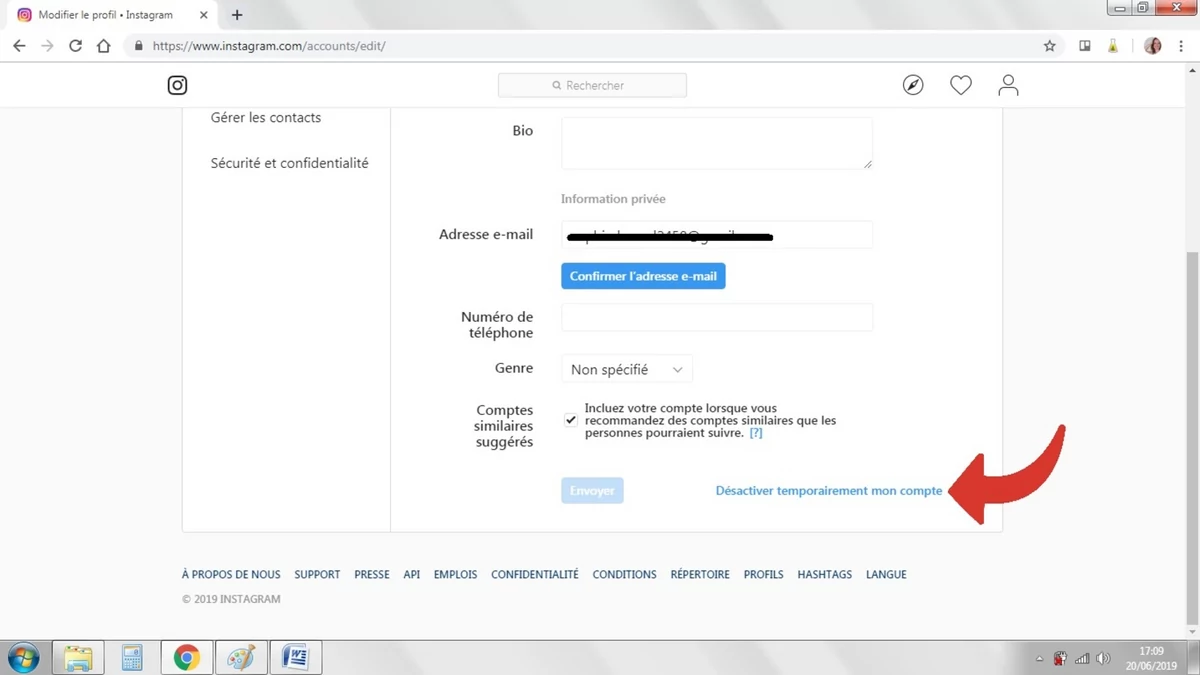1200x675 pixels.
Task: Click the Chrome taskbar icon
Action: [x=186, y=657]
